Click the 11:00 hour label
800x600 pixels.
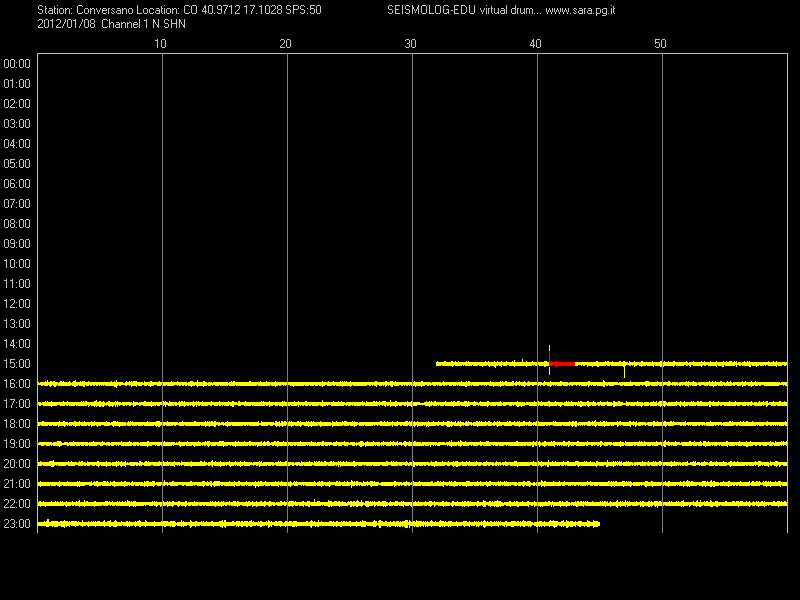[x=17, y=284]
